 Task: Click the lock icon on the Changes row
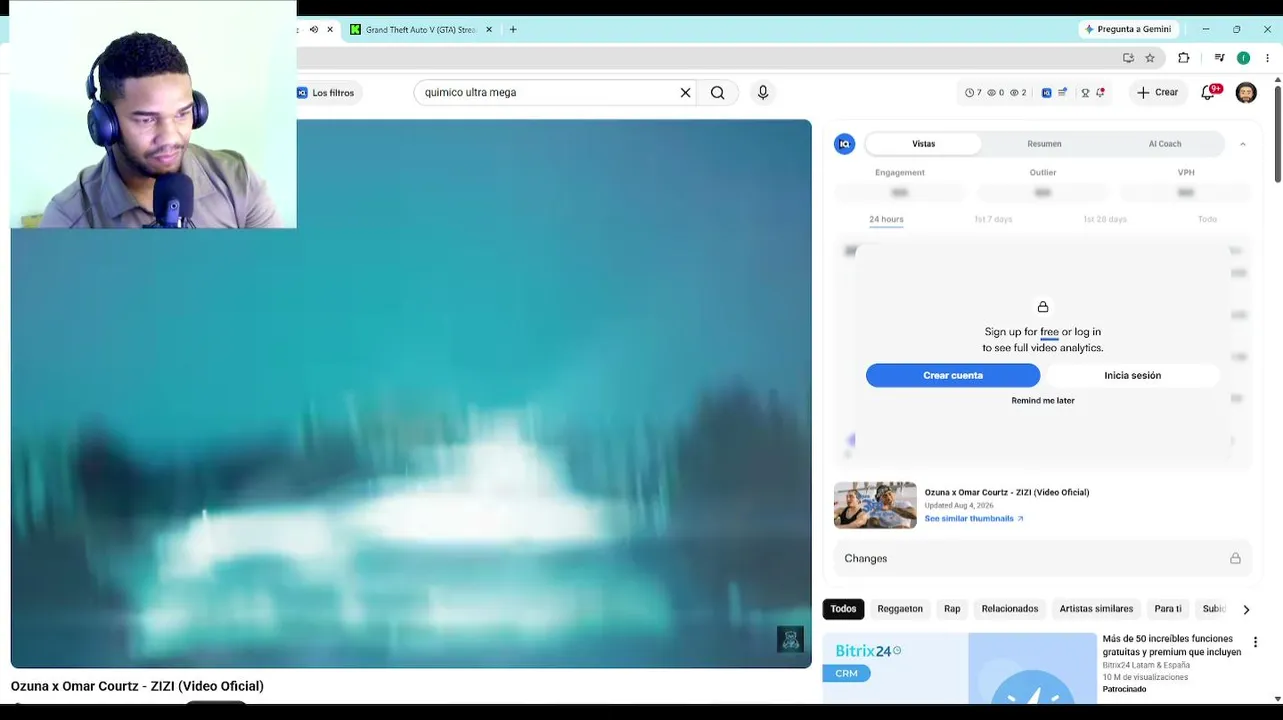1235,558
